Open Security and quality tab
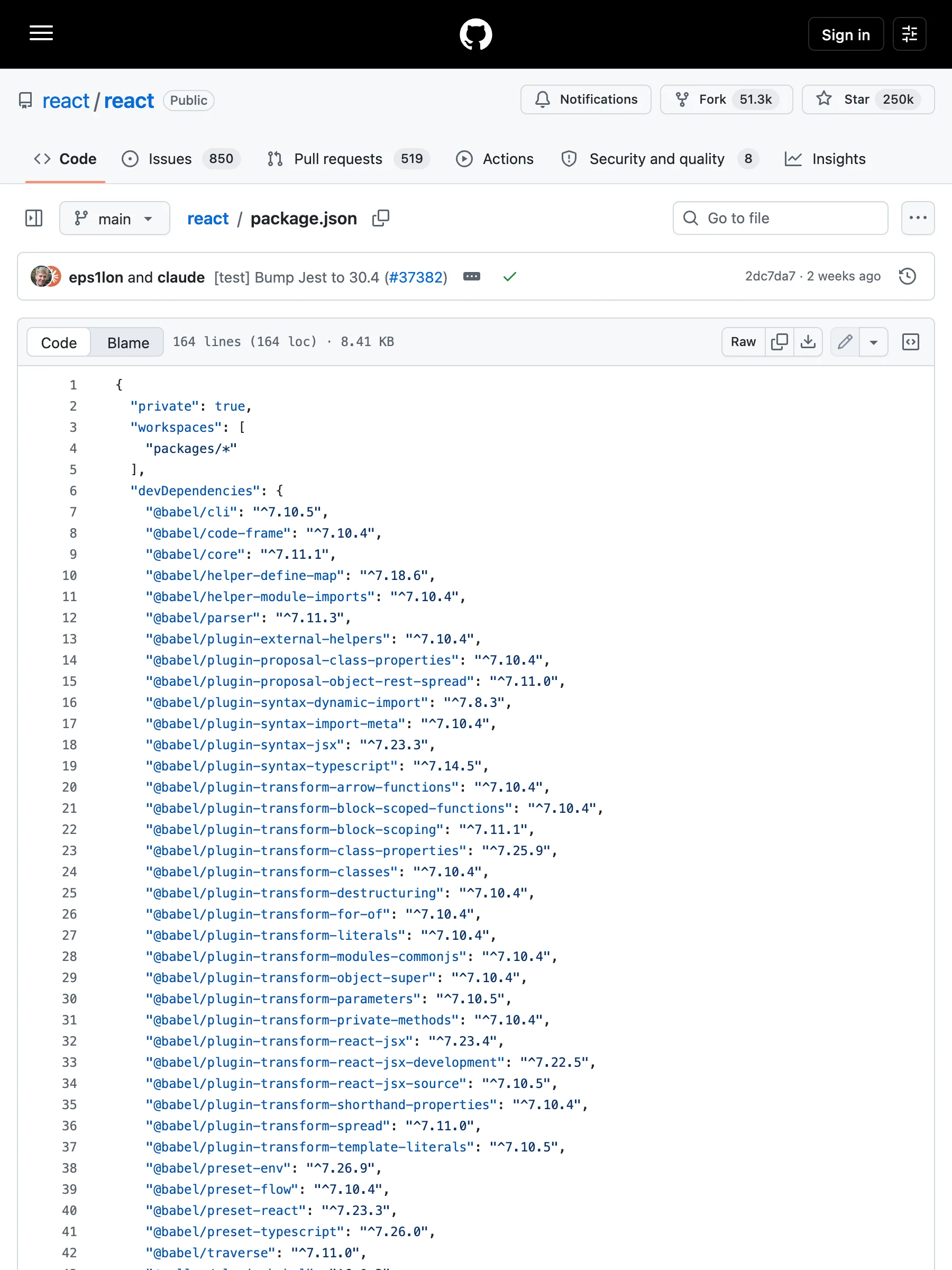 (660, 159)
